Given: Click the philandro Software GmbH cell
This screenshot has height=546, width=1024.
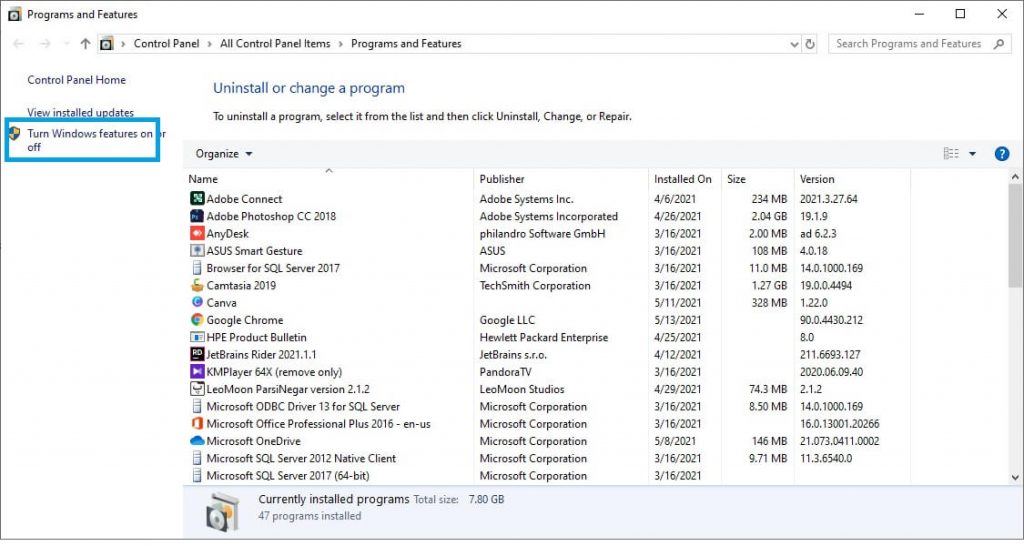Looking at the screenshot, I should click(x=542, y=233).
